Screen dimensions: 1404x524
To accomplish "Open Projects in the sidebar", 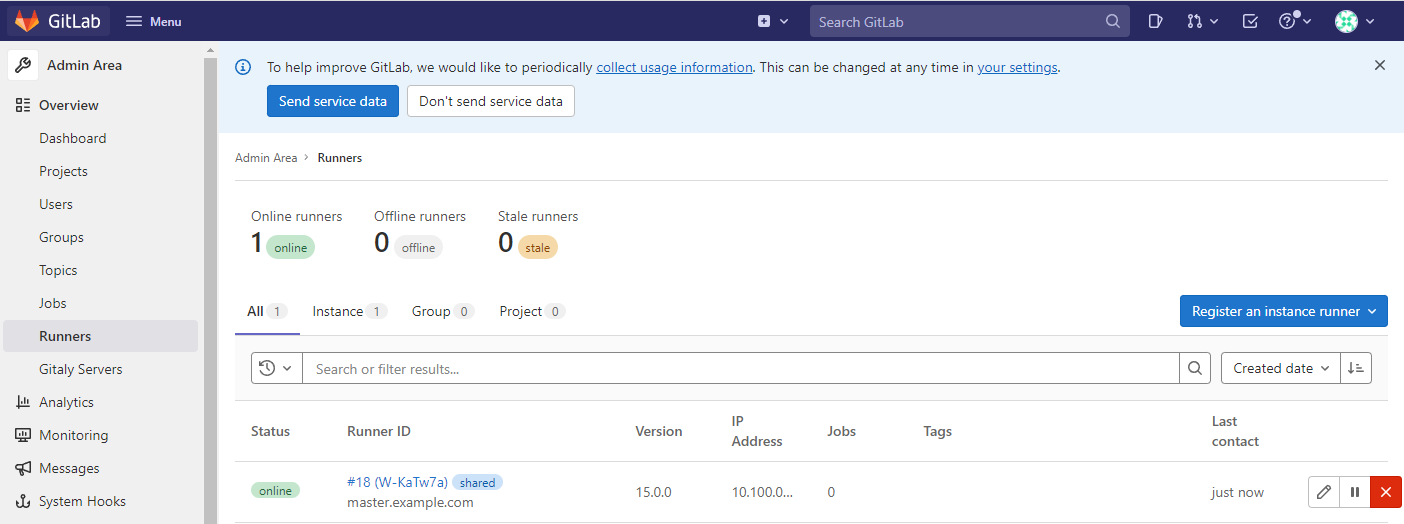I will click(x=63, y=171).
